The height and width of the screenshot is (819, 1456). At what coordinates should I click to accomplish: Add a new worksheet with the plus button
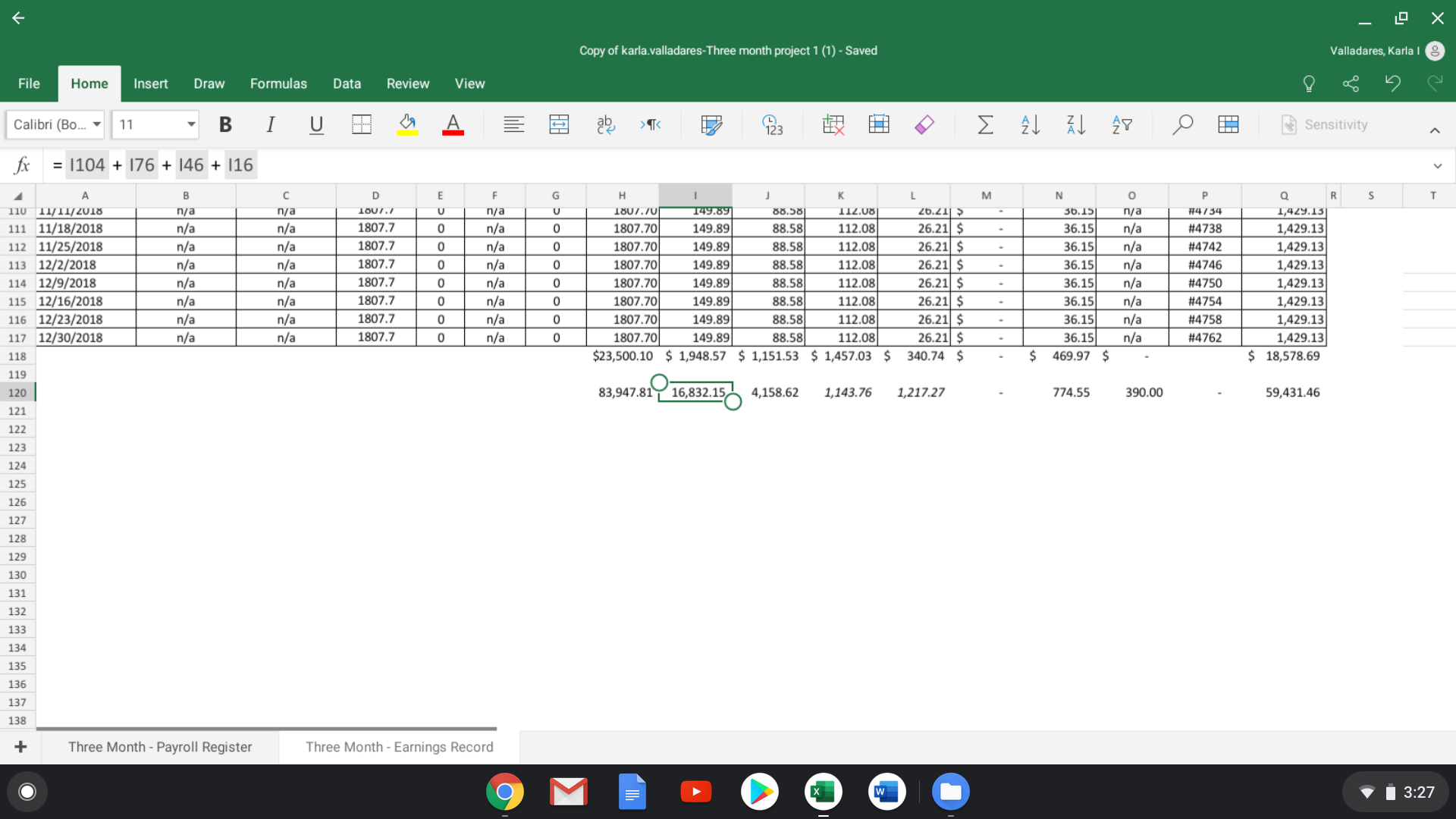[x=20, y=746]
